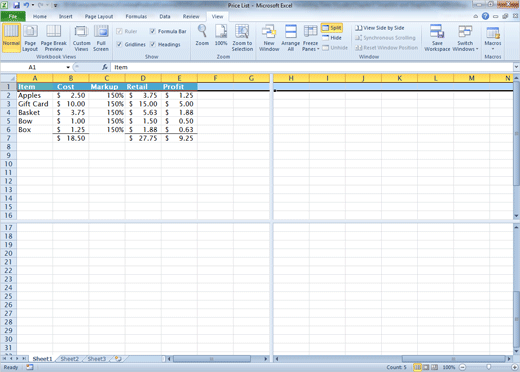Select the Markup header cell

[107, 87]
